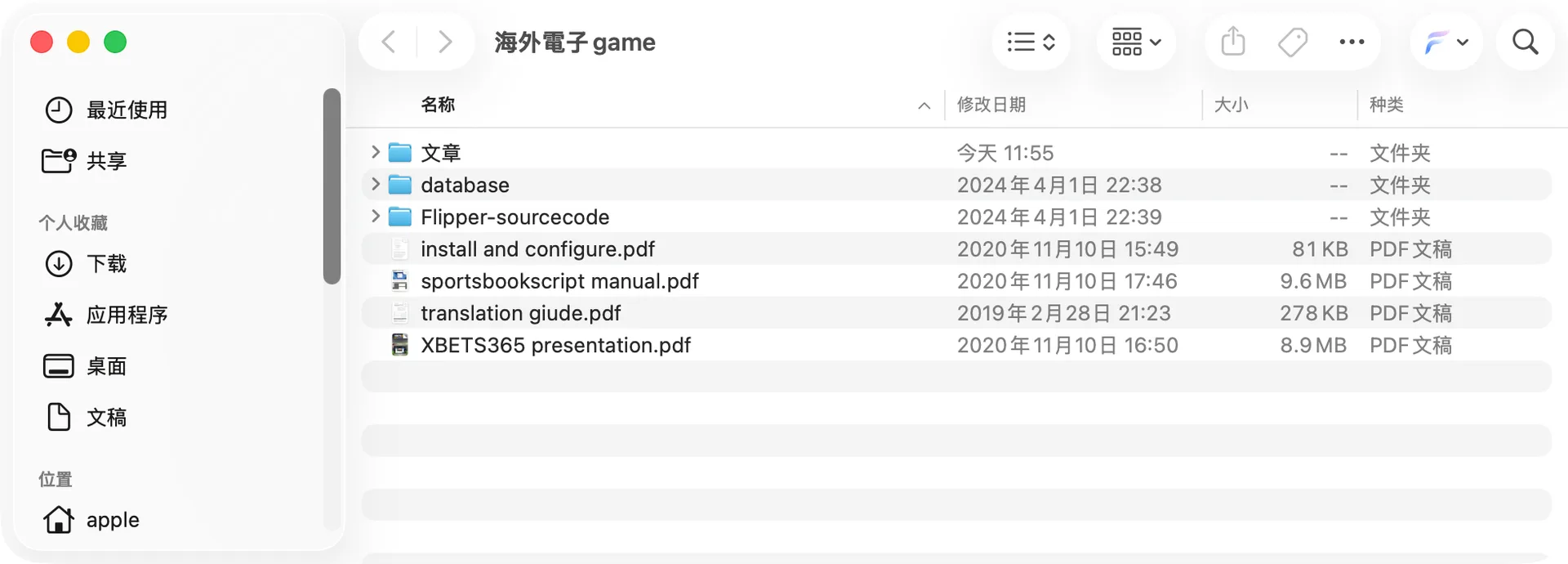Image resolution: width=1568 pixels, height=564 pixels.
Task: Open the three-dots more actions menu
Action: point(1352,42)
